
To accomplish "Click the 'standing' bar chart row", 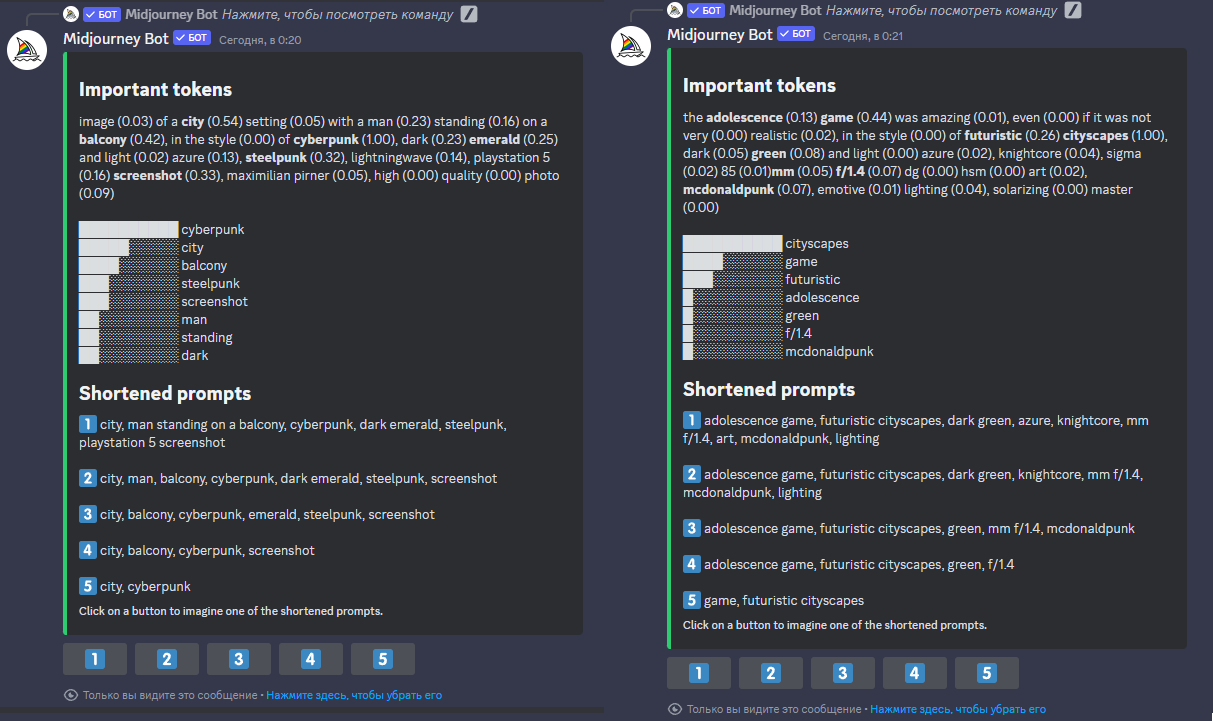I will coord(156,337).
